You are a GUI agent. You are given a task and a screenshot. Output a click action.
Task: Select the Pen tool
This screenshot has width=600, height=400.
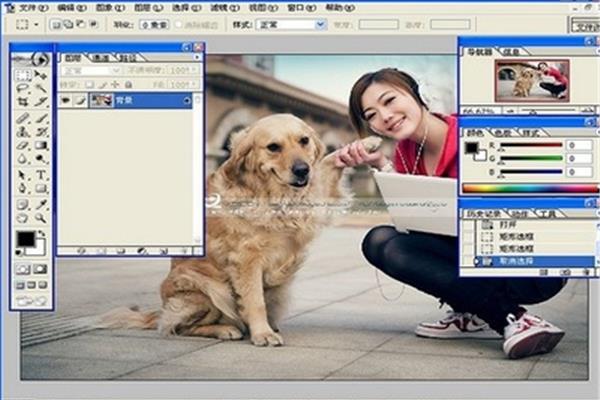point(23,188)
